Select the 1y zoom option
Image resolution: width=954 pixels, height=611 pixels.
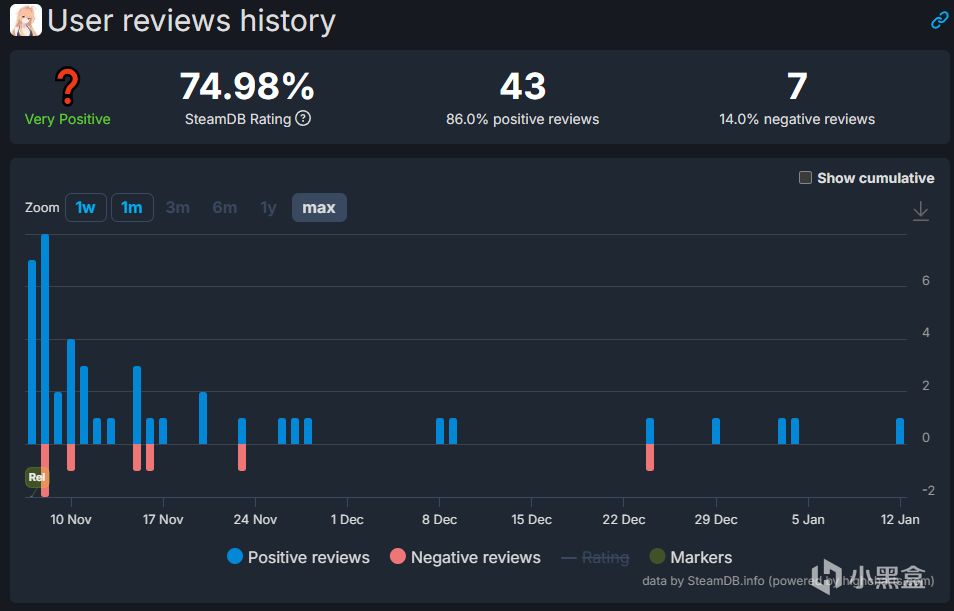[268, 208]
